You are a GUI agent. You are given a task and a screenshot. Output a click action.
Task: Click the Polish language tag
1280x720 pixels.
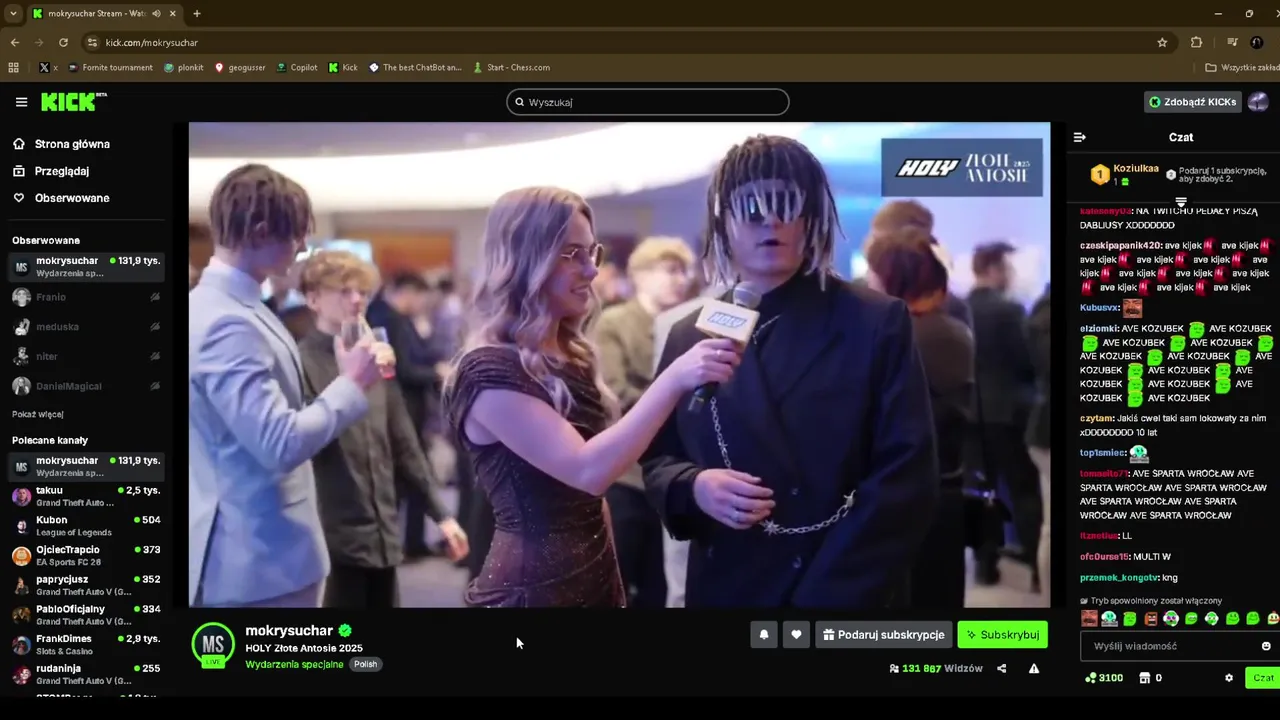click(x=366, y=664)
